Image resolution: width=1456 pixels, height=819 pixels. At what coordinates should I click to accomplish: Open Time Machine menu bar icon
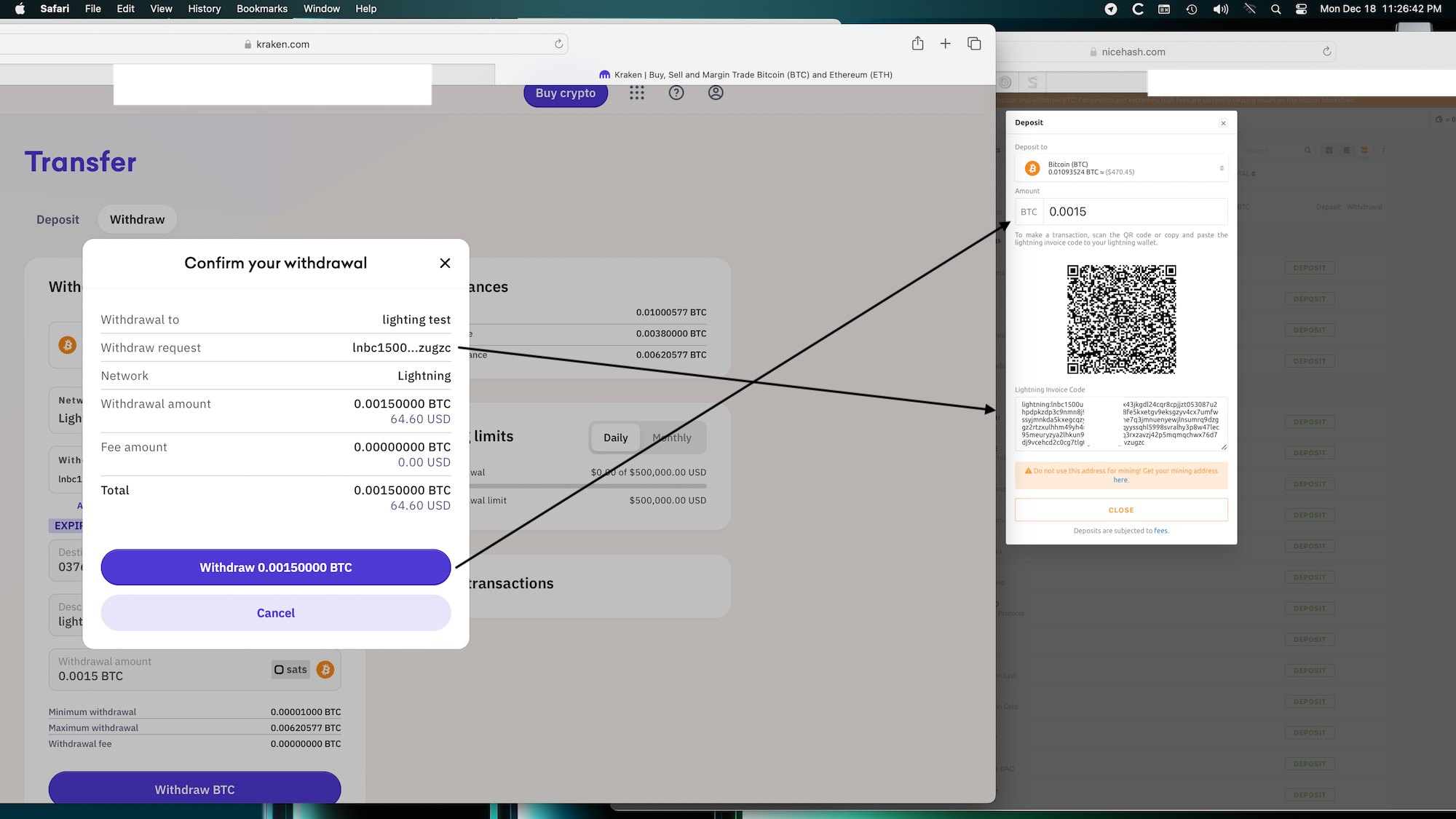[1191, 9]
